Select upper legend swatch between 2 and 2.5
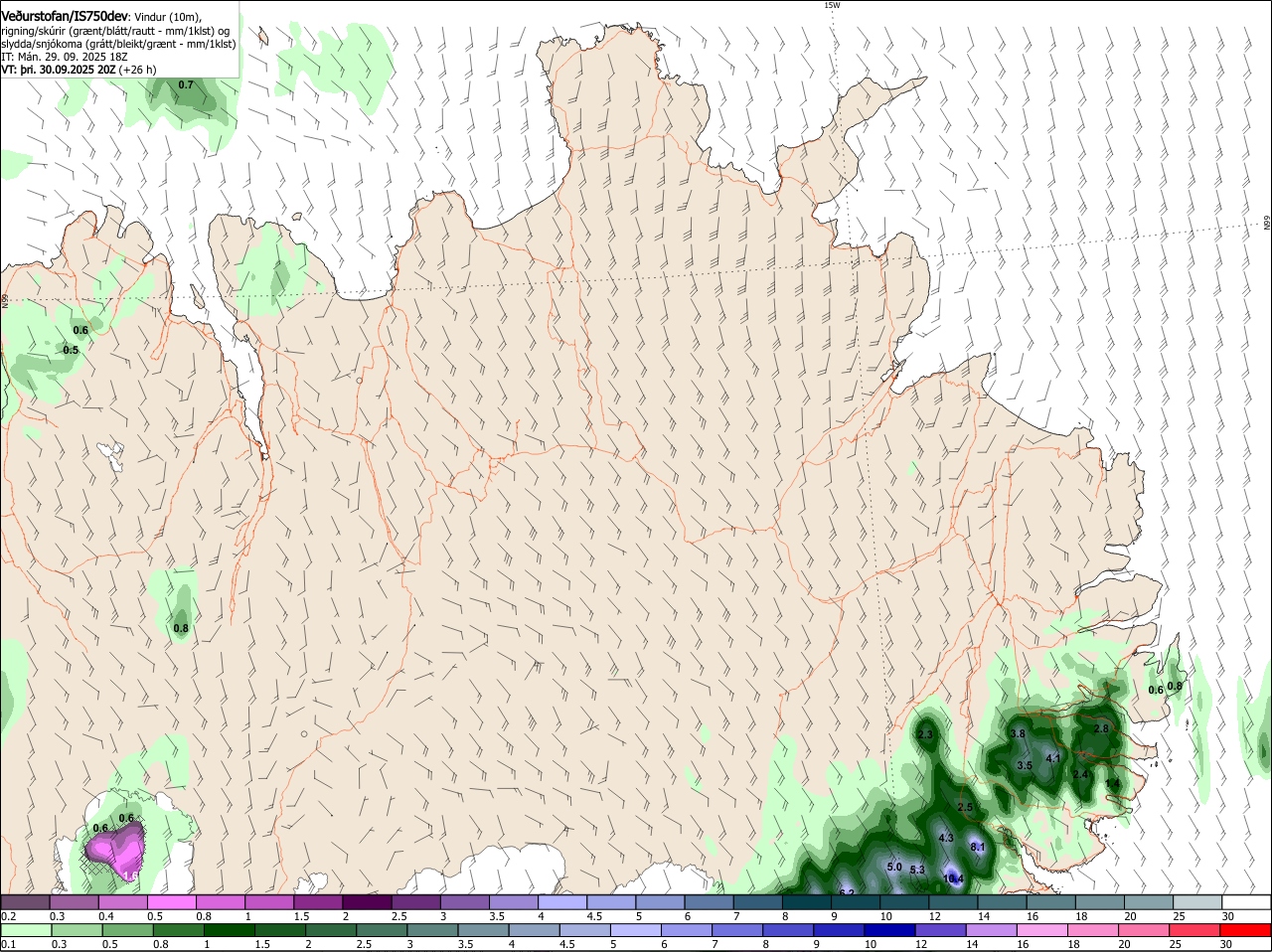This screenshot has width=1272, height=952. pyautogui.click(x=367, y=901)
